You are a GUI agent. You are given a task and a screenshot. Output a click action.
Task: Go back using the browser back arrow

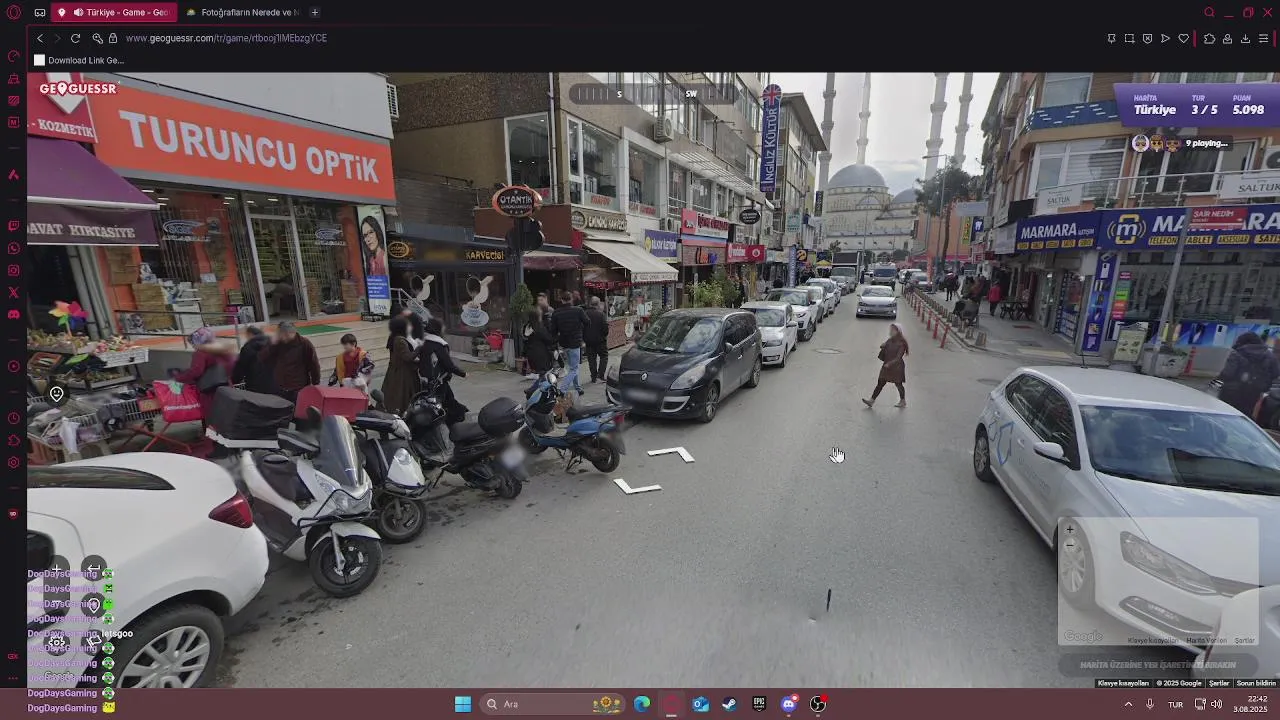click(40, 38)
